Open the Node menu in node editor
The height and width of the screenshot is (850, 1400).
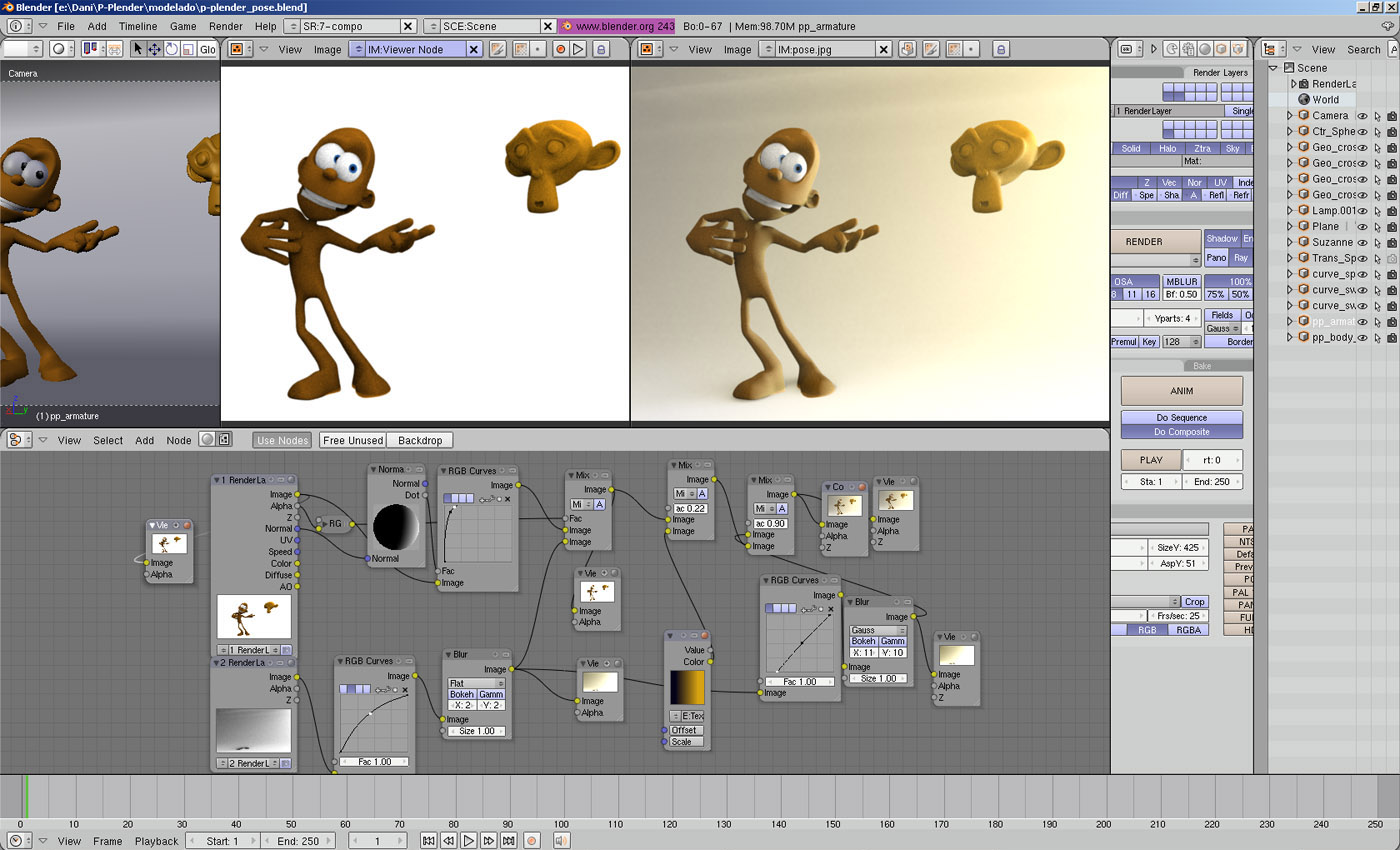[179, 440]
